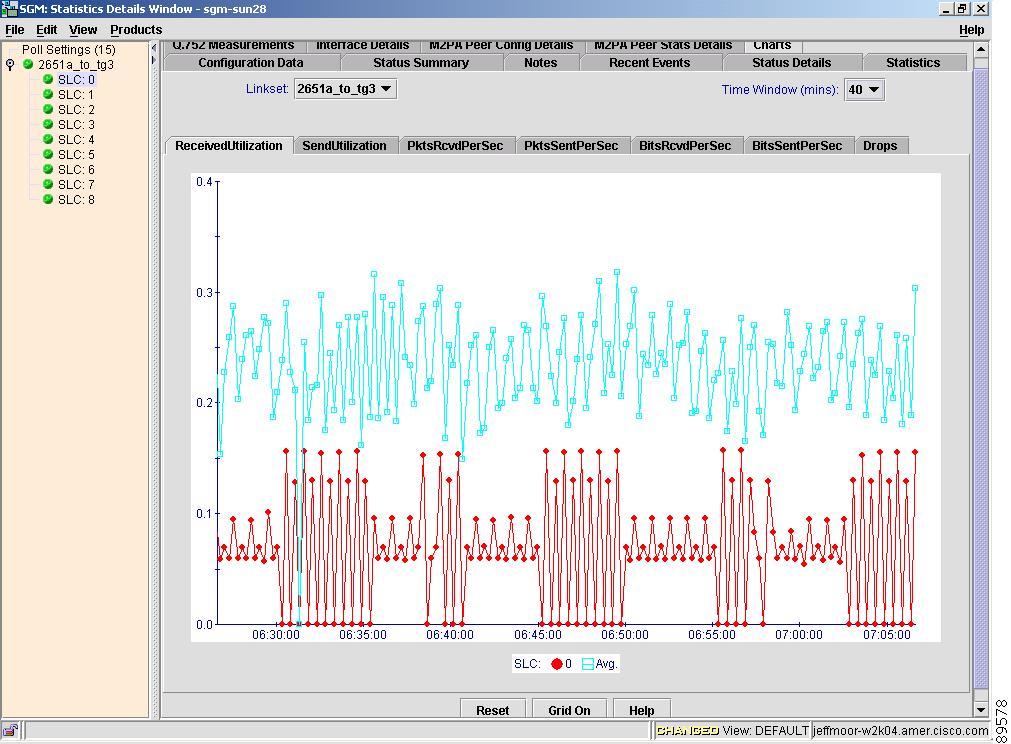Select SLC: 6 in the tree
The image size is (1011, 744).
[76, 170]
